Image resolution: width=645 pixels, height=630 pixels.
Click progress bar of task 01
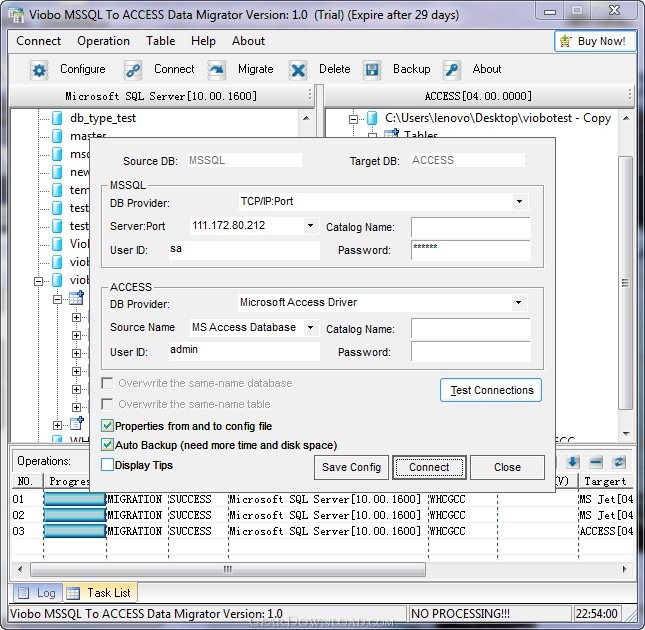tap(75, 499)
